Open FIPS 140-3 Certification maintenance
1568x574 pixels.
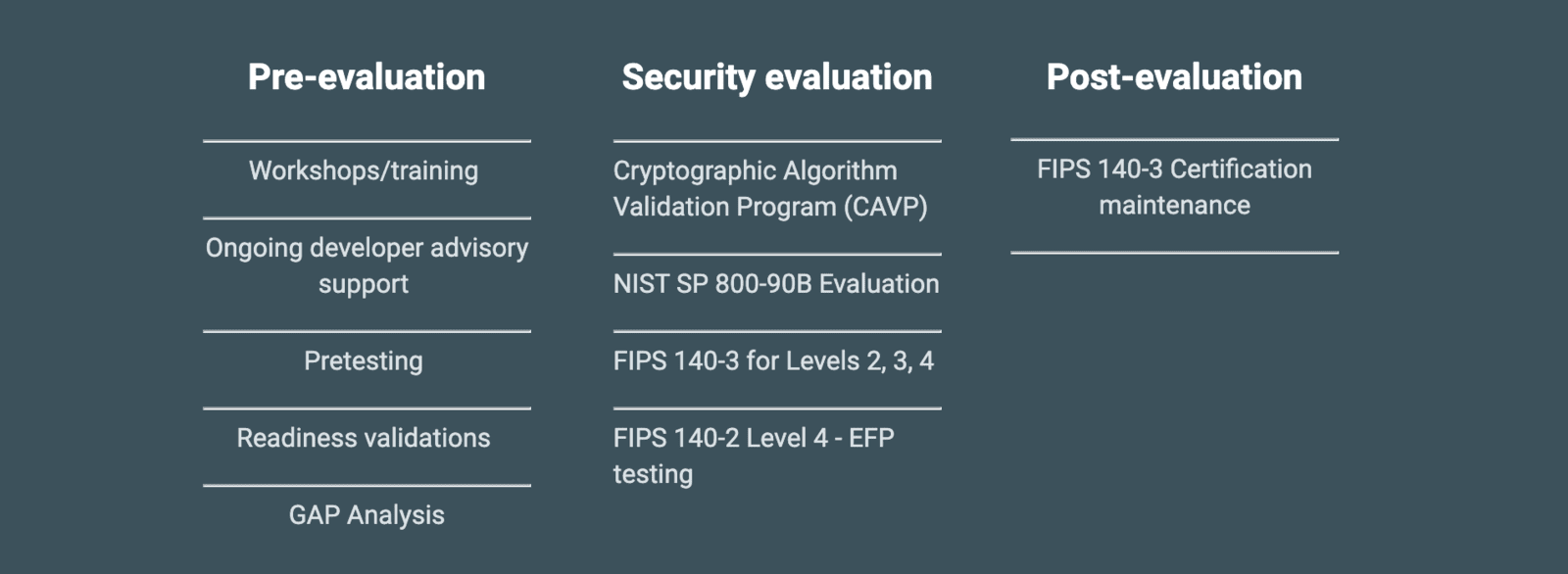(1174, 187)
